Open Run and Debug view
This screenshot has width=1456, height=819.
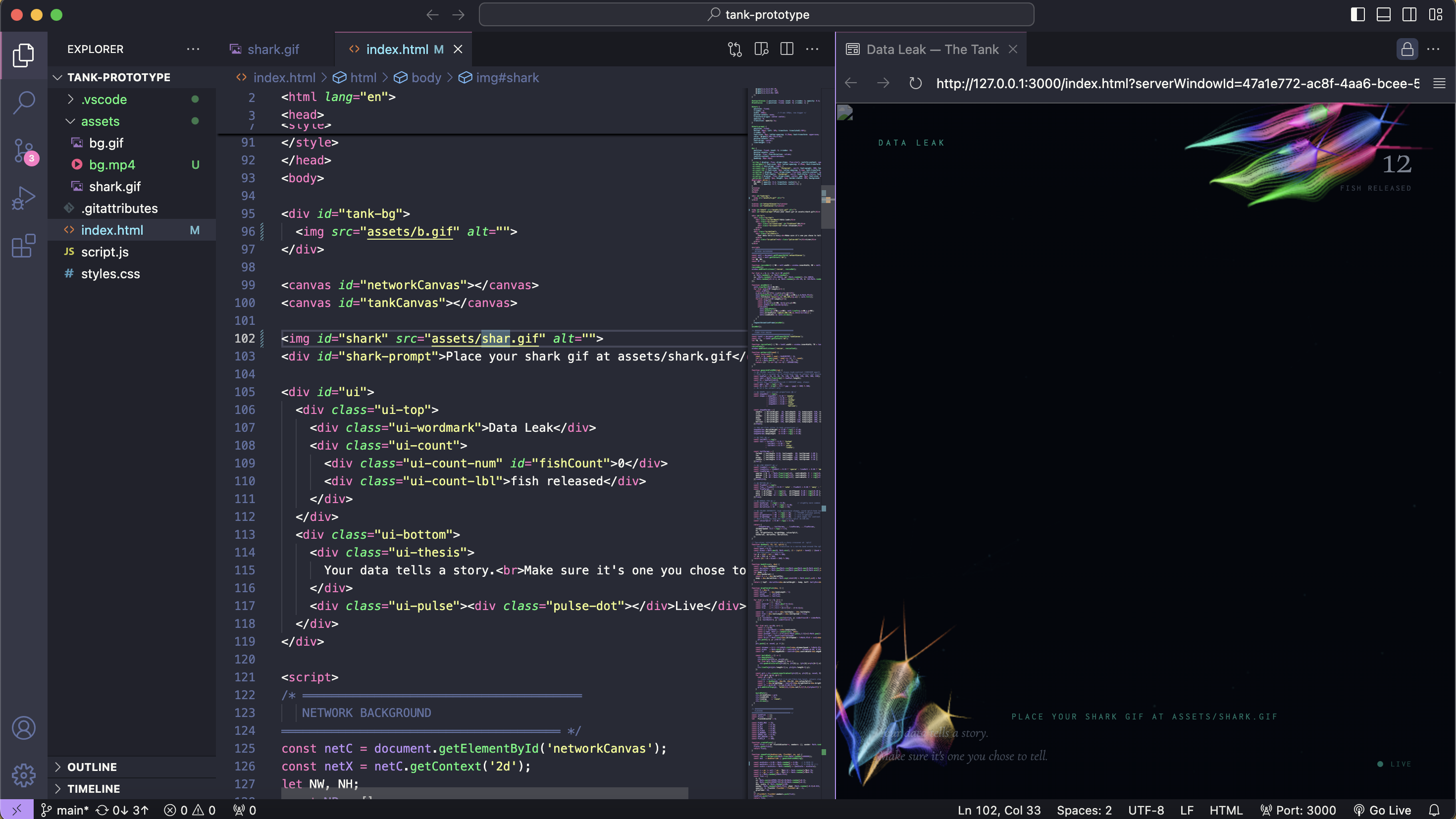click(24, 199)
